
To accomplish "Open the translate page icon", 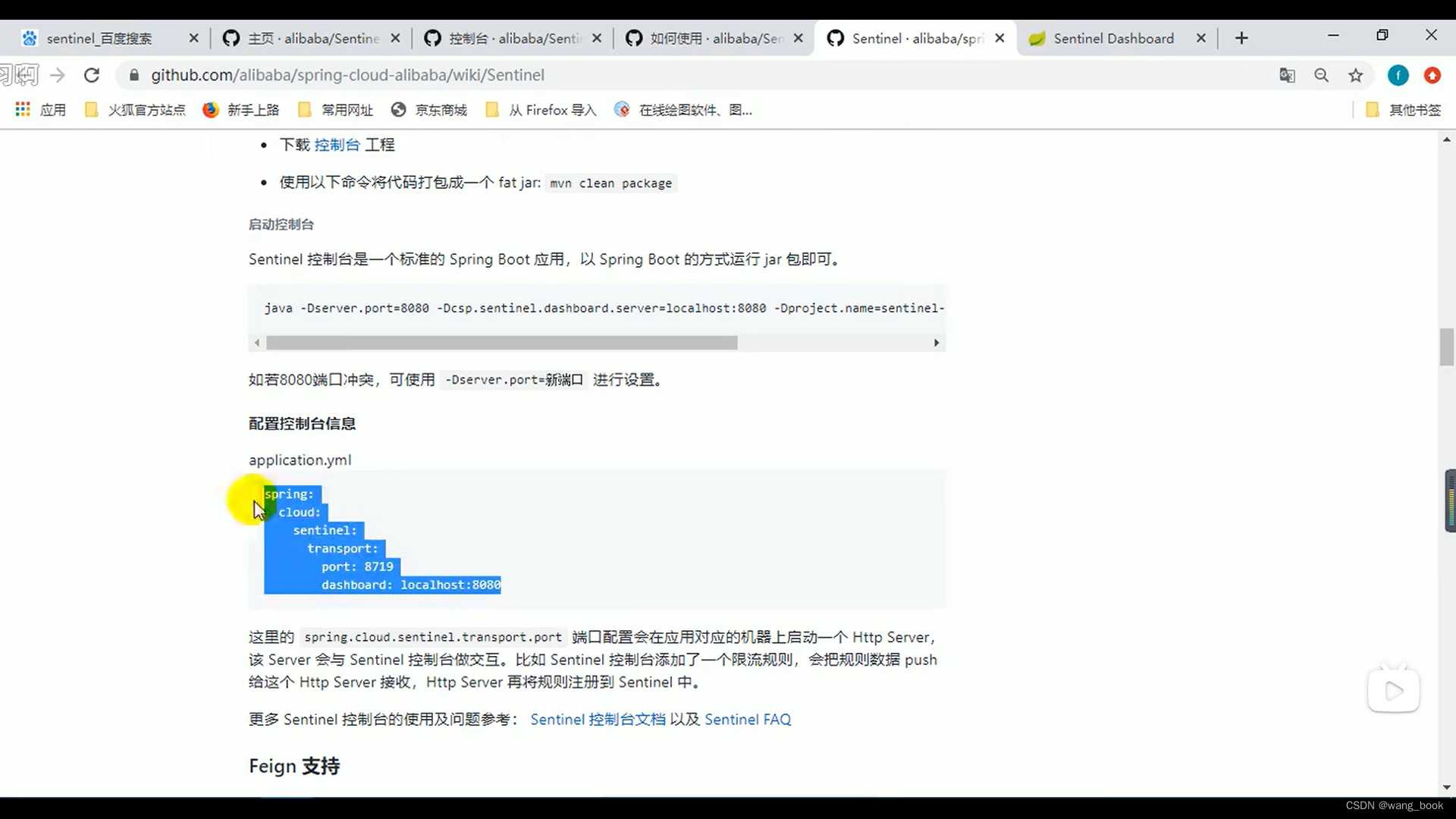I will point(1287,75).
